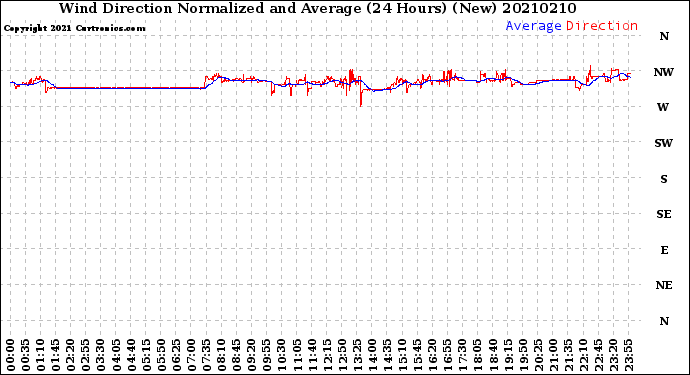
Task: Click the 11:40 time label
Action: (x=312, y=355)
